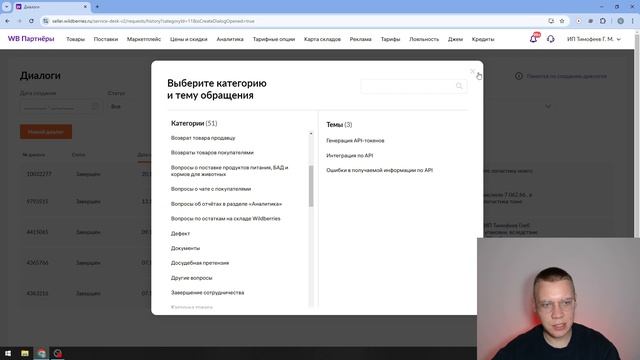Screen dimensions: 640x360
Task: Open notifications bell icon
Action: tap(533, 38)
